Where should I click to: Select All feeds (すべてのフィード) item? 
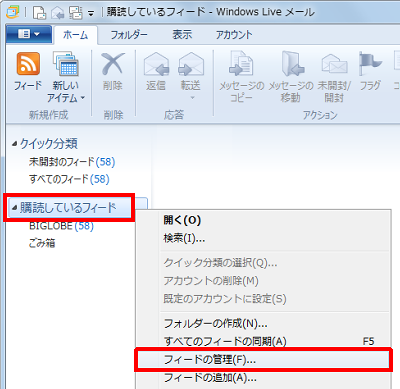pos(69,179)
